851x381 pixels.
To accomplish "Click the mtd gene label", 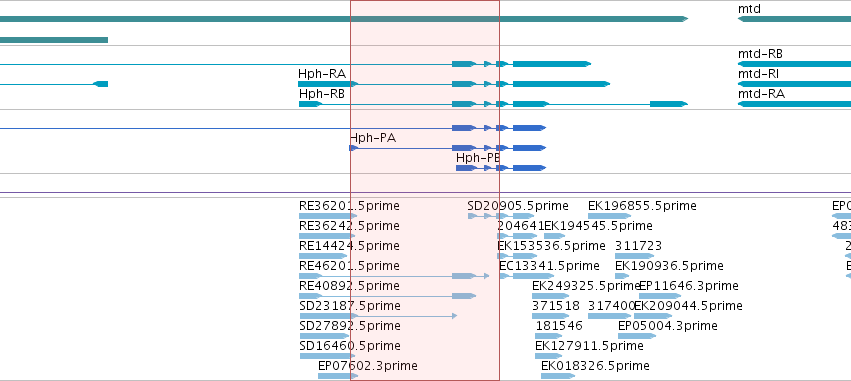I will pos(749,9).
